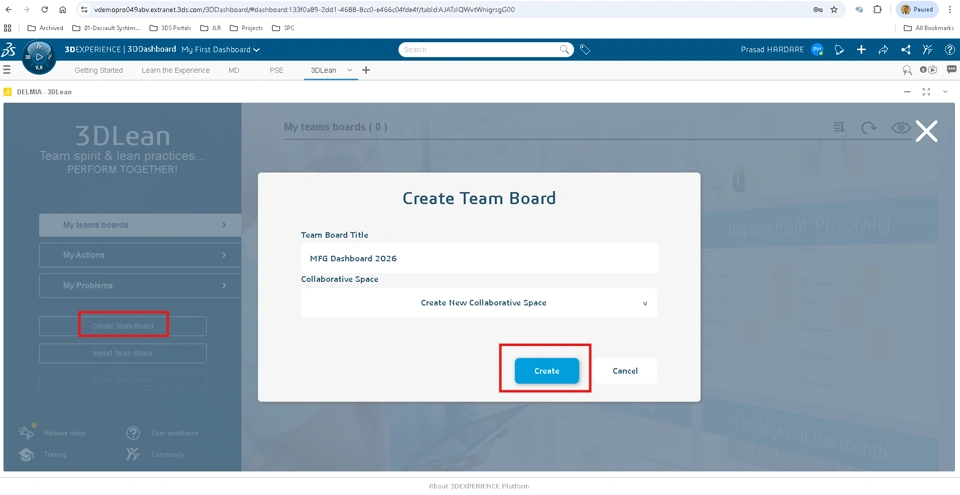This screenshot has height=495, width=960.
Task: Click the user search icon below the top bar
Action: click(907, 70)
